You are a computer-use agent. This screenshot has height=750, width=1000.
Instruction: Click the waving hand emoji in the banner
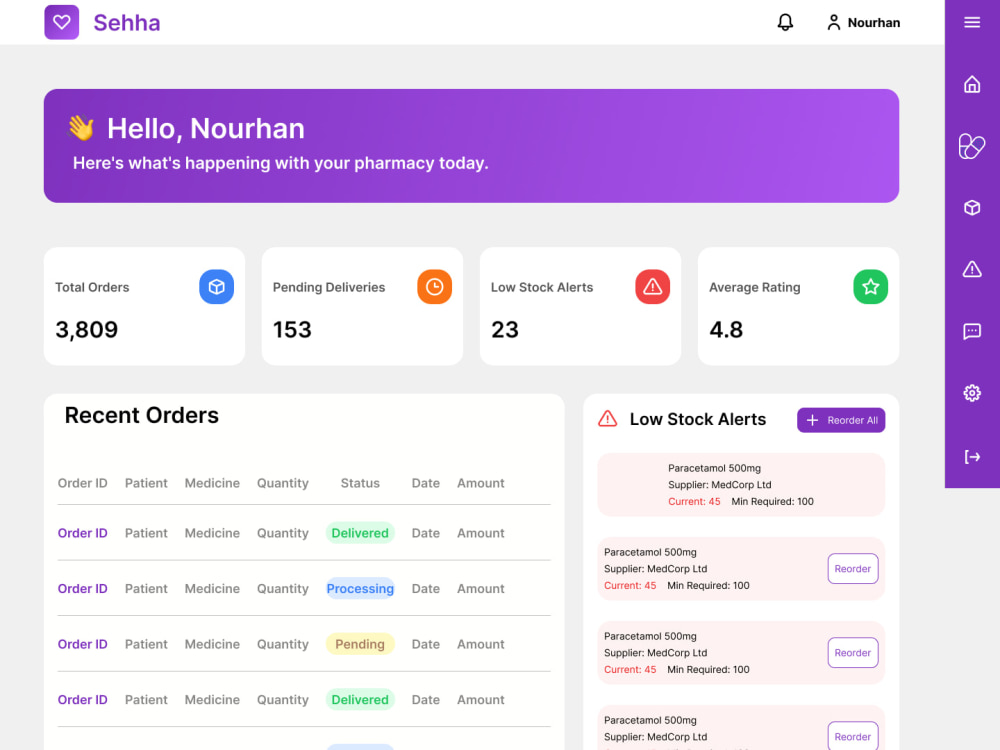click(x=81, y=128)
